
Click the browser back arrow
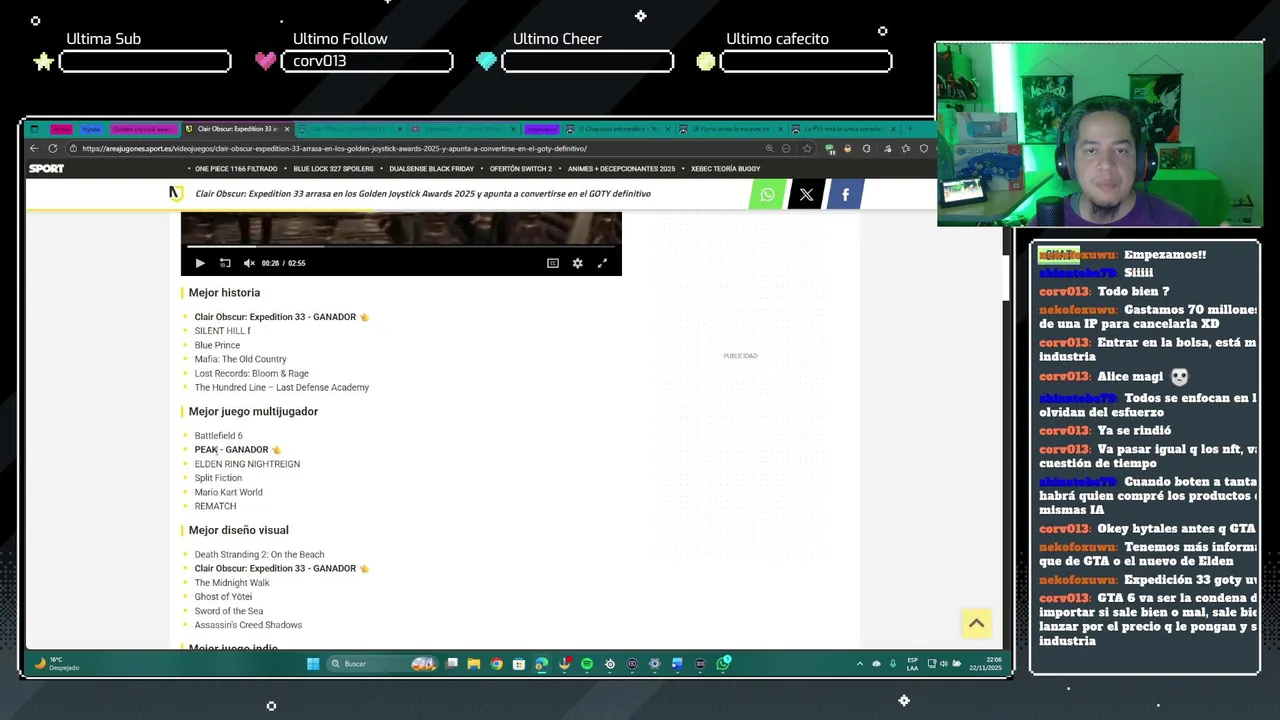point(34,148)
